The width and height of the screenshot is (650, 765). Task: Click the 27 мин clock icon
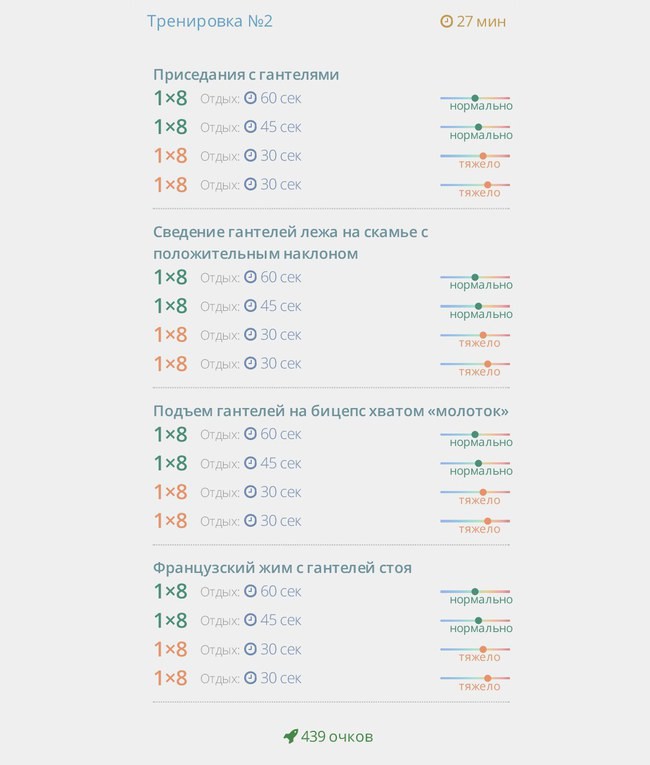tap(446, 21)
